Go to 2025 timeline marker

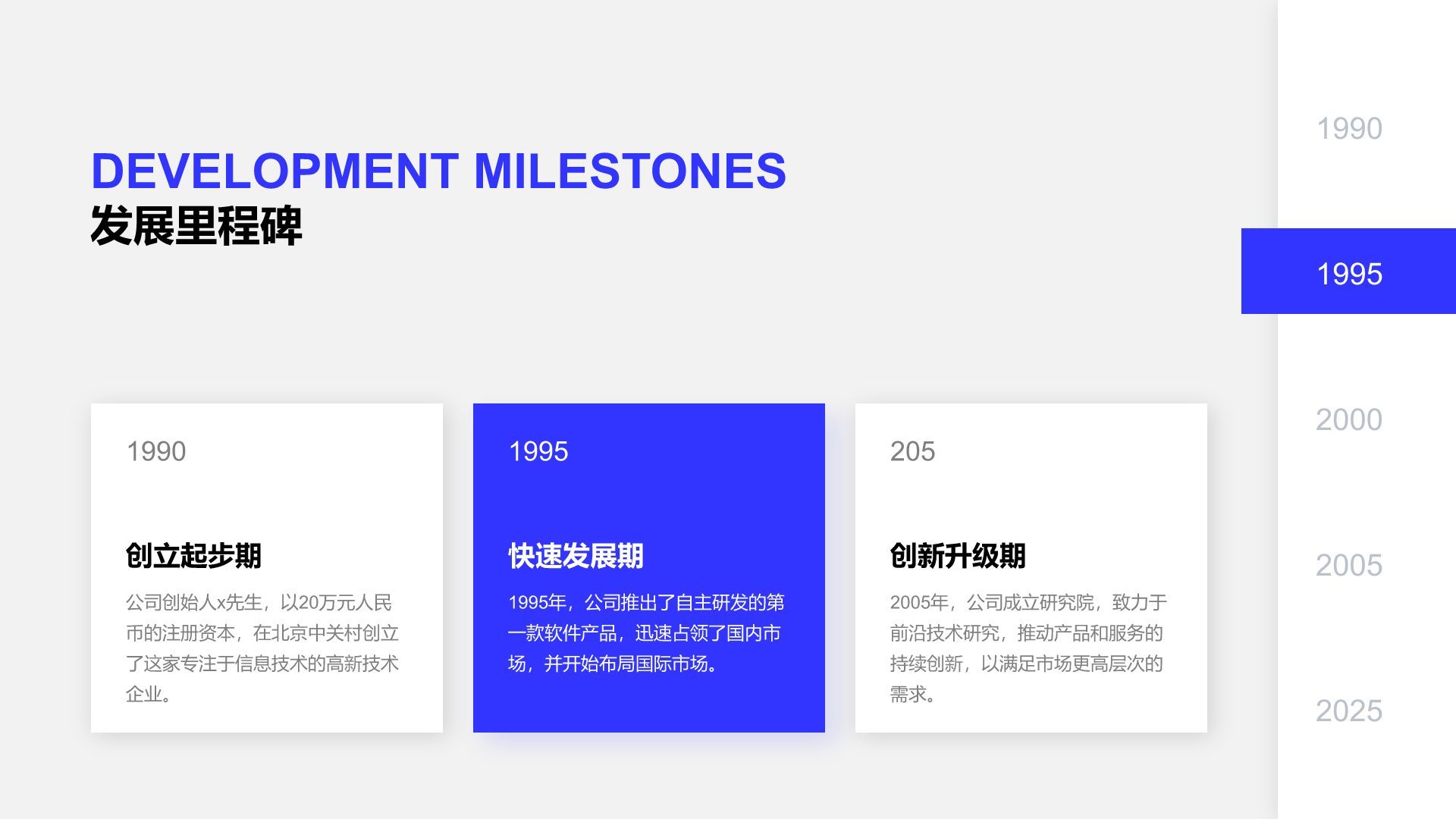click(x=1348, y=711)
